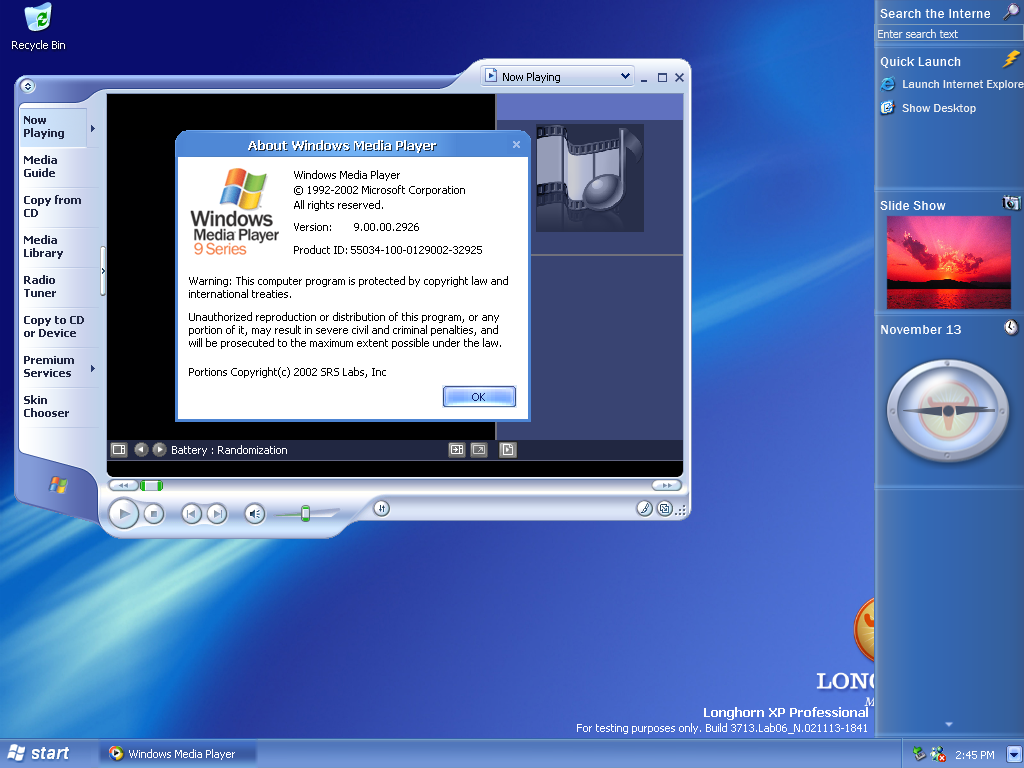Skip to the previous track

tap(191, 514)
